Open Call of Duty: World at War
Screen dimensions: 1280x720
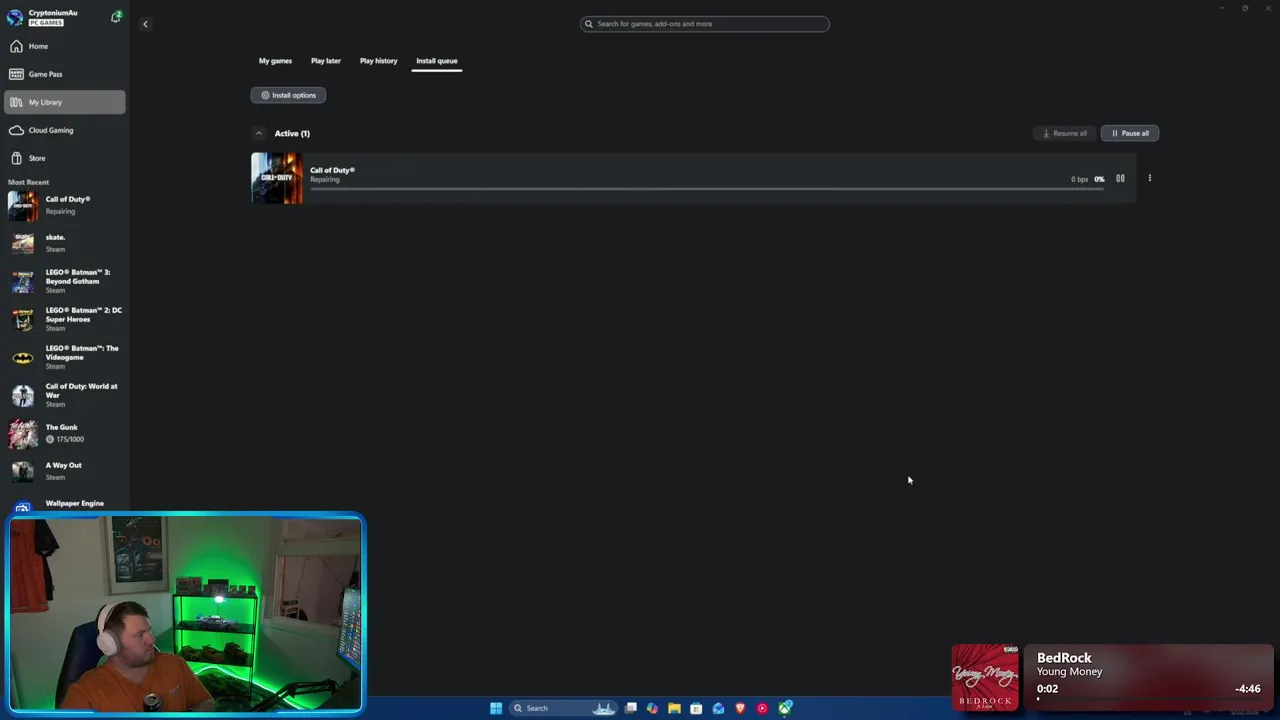(64, 395)
